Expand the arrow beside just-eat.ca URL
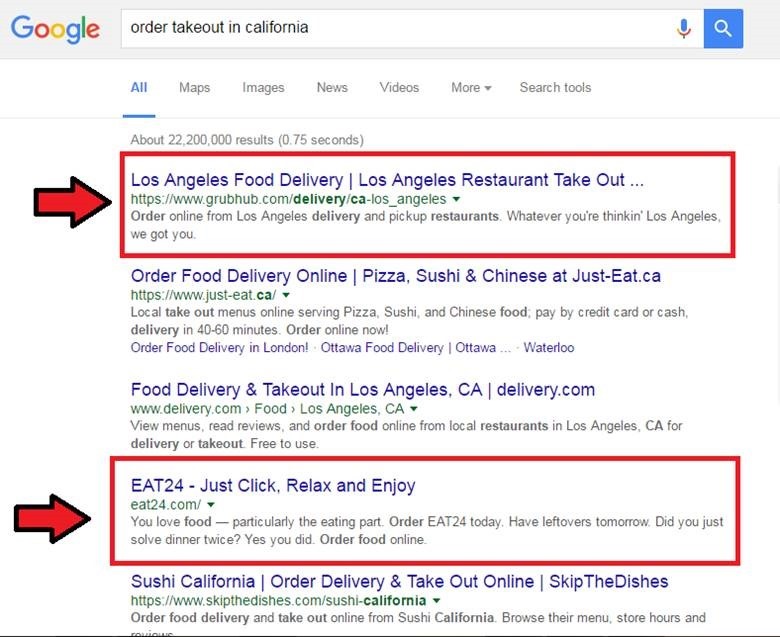Image resolution: width=780 pixels, height=637 pixels. pos(285,296)
